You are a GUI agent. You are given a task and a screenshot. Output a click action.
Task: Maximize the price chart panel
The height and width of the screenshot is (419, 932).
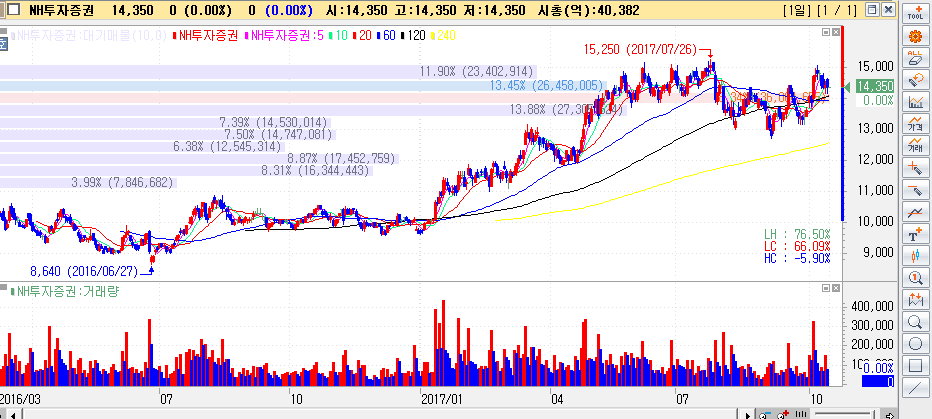826,31
